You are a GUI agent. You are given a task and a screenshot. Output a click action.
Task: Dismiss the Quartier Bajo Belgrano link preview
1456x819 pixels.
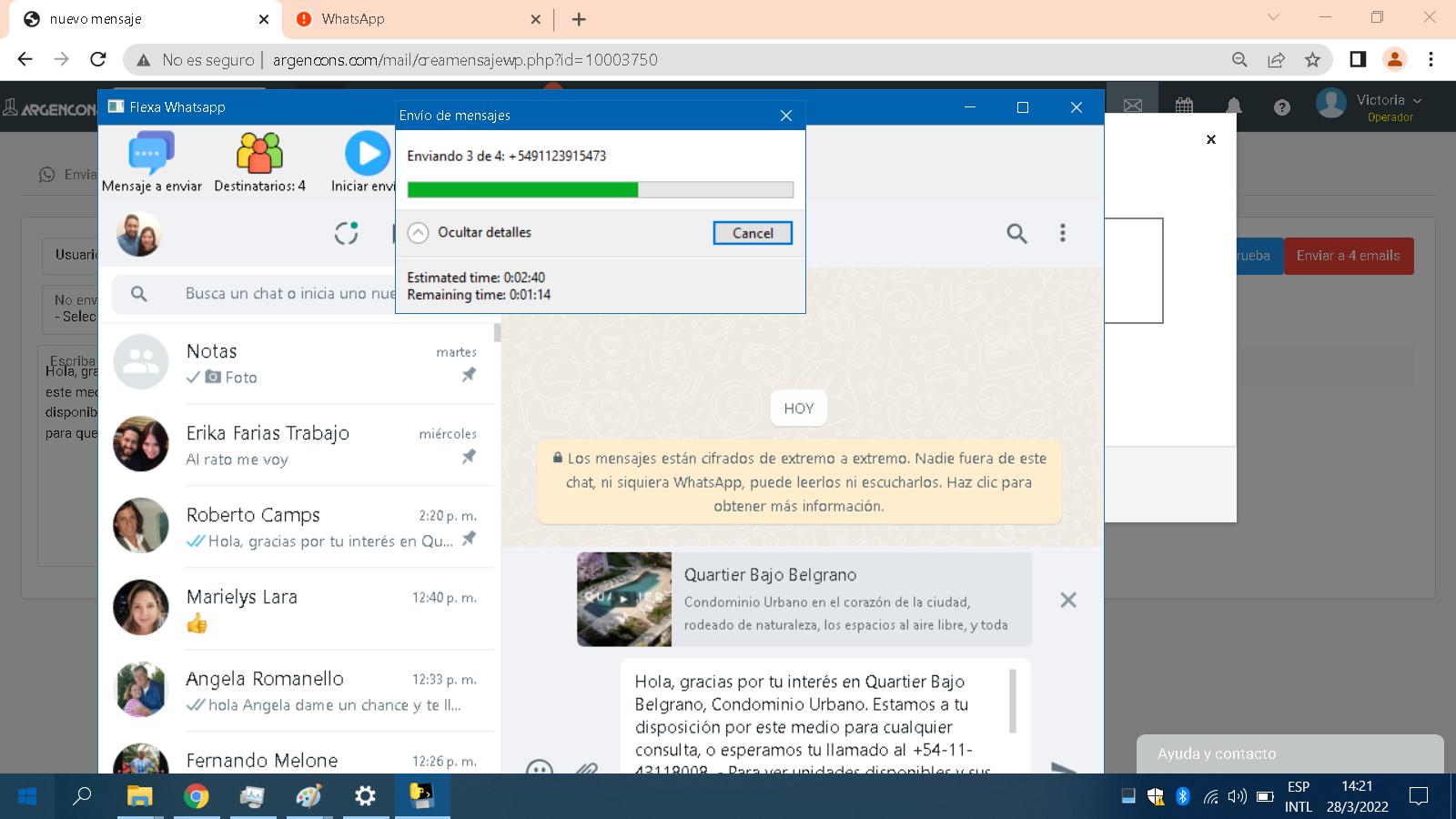pos(1068,600)
